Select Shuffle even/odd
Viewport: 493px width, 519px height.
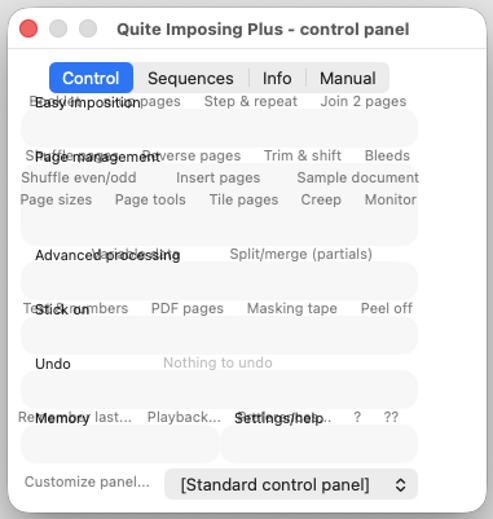click(79, 178)
